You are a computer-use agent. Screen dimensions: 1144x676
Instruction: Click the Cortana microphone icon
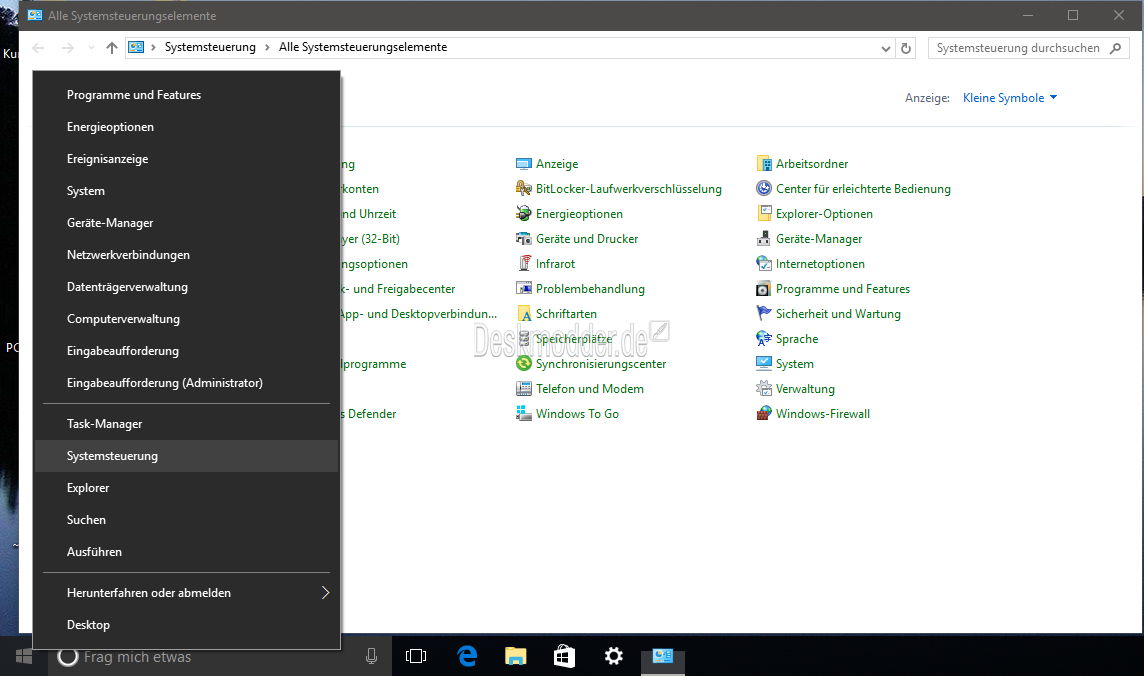coord(372,656)
